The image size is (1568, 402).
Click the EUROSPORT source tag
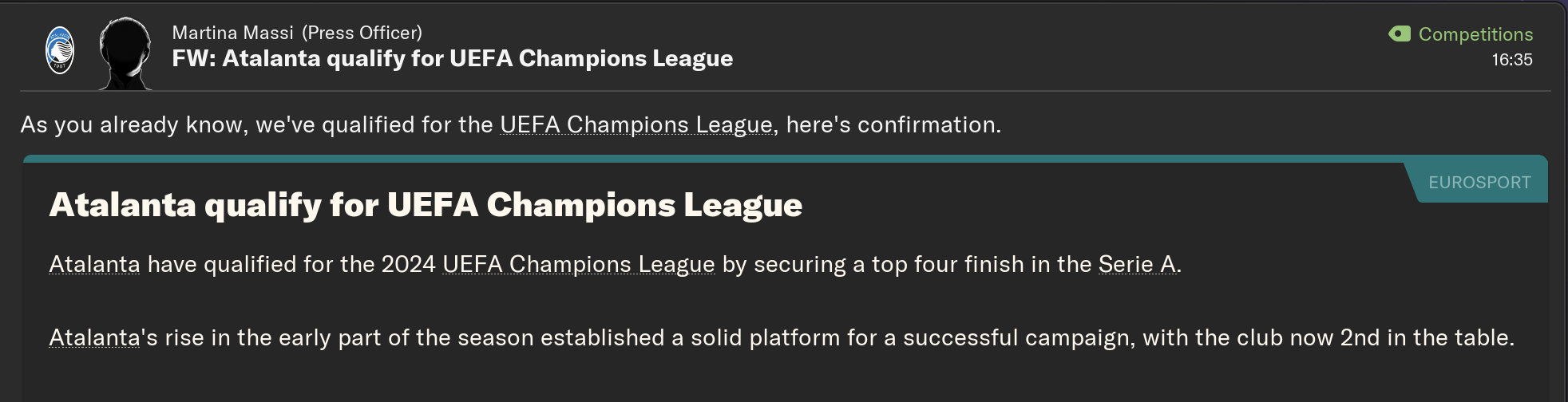click(x=1479, y=183)
